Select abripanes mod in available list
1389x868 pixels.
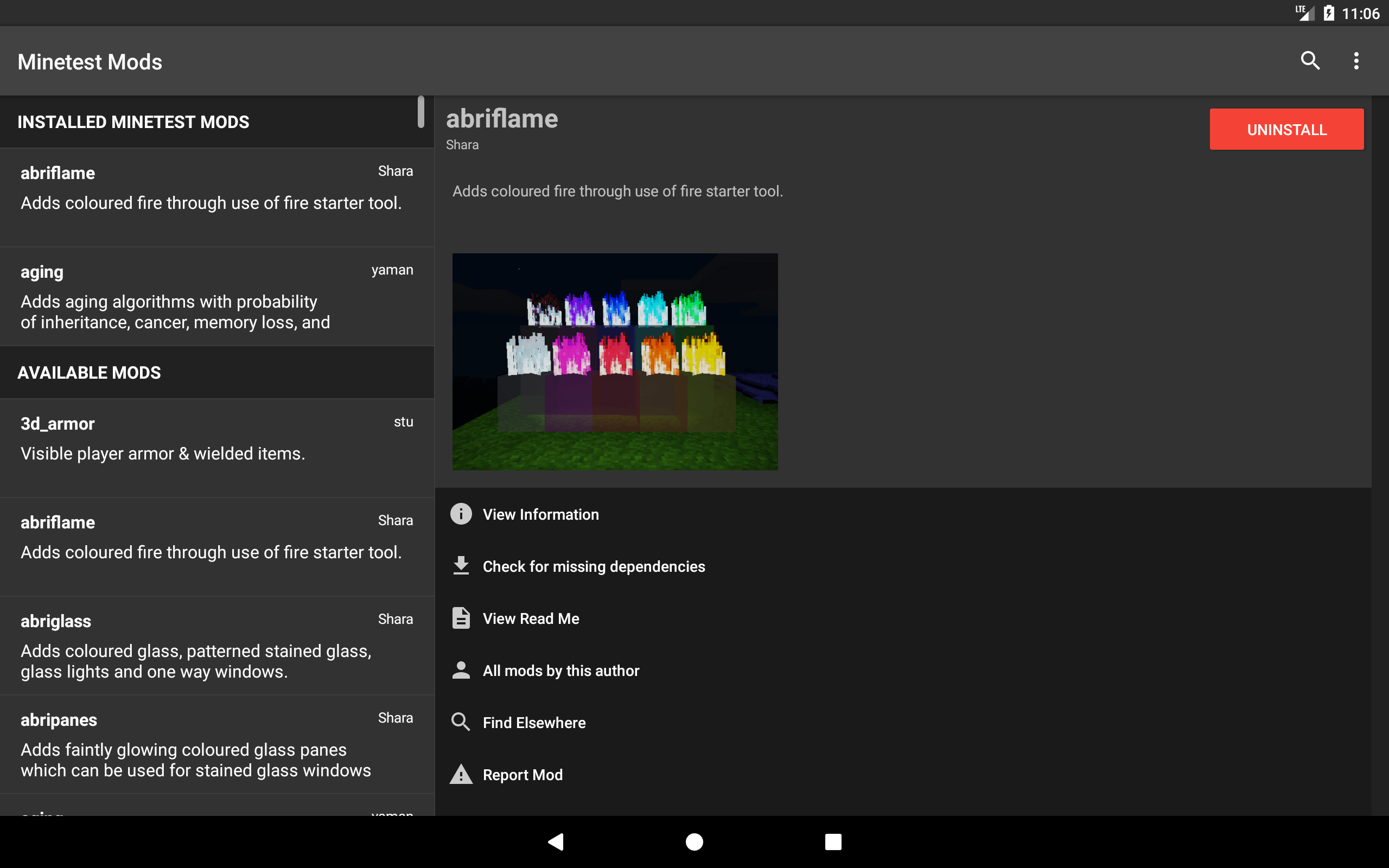click(x=217, y=744)
